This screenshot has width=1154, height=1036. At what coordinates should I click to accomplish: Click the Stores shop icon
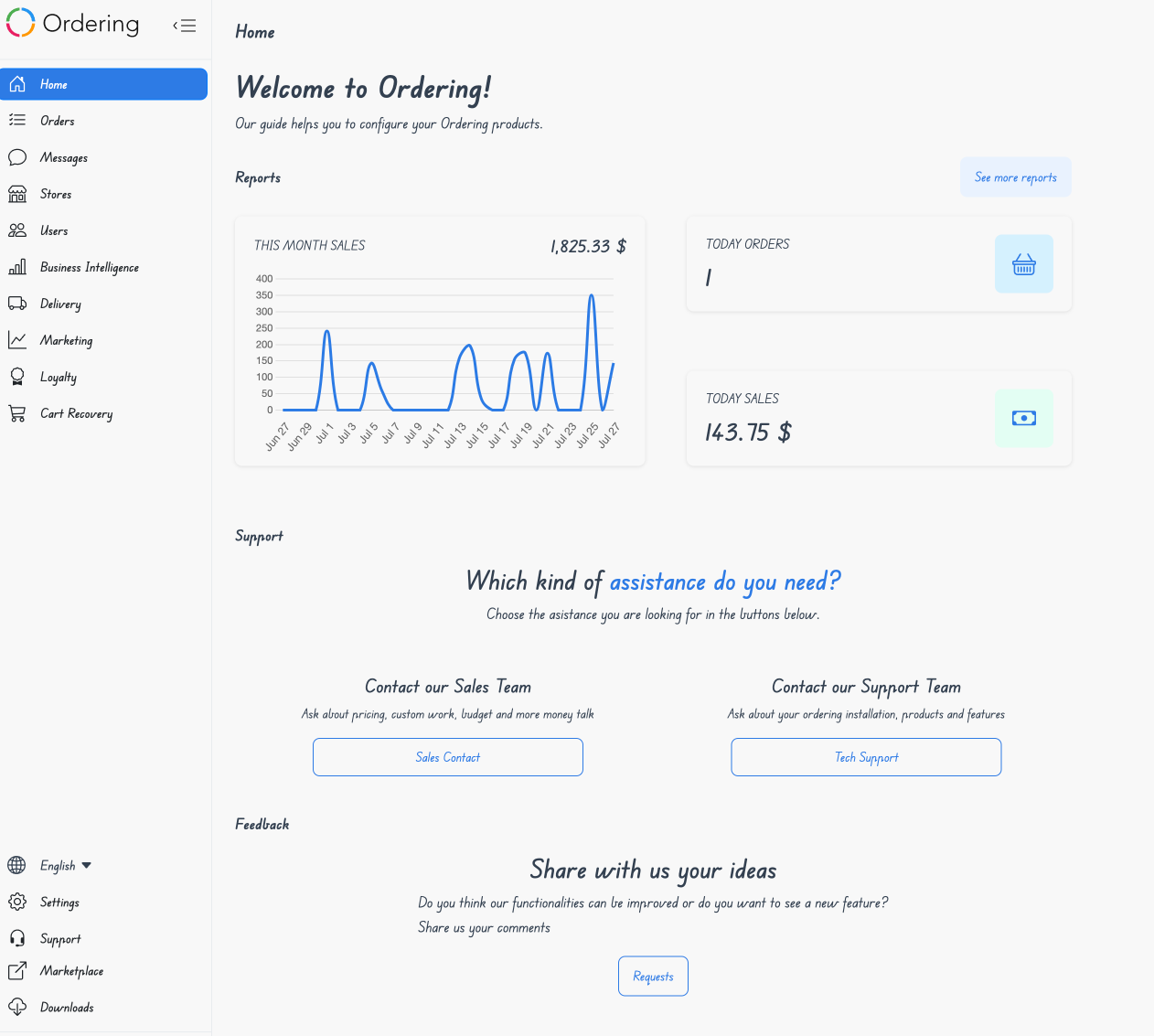[17, 194]
